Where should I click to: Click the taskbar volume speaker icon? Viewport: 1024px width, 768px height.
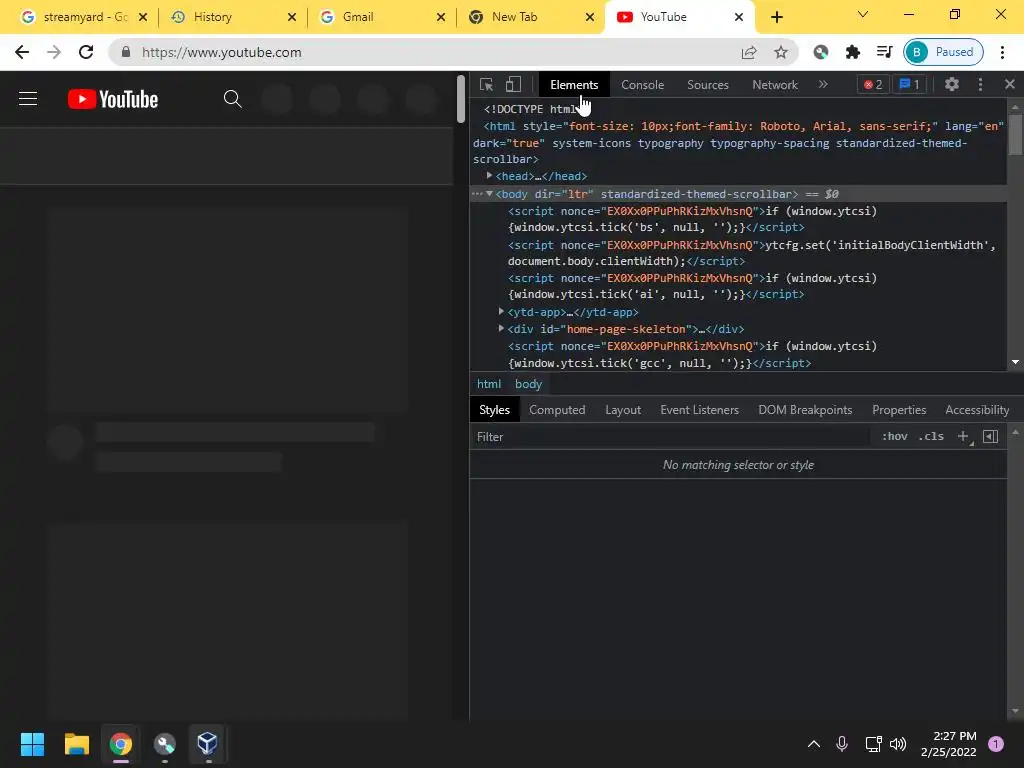[898, 744]
